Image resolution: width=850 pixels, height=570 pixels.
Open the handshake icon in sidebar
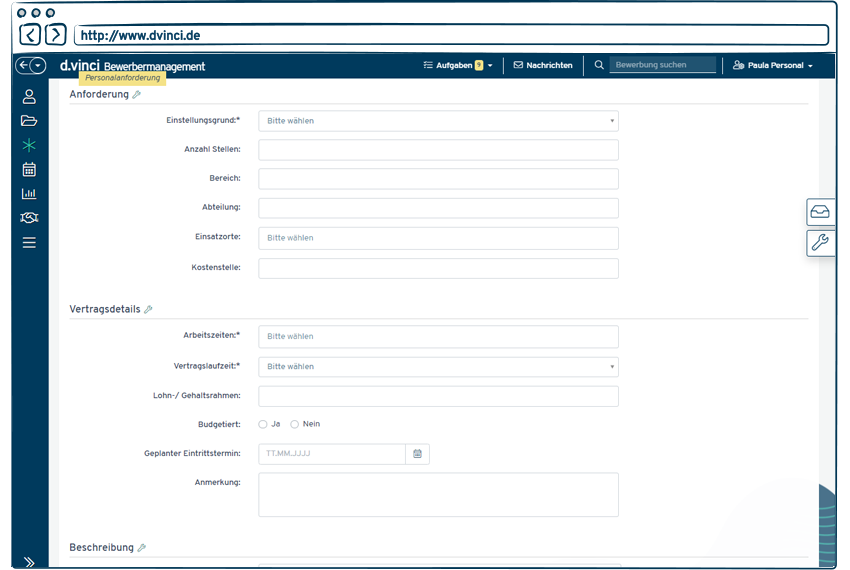(x=29, y=217)
